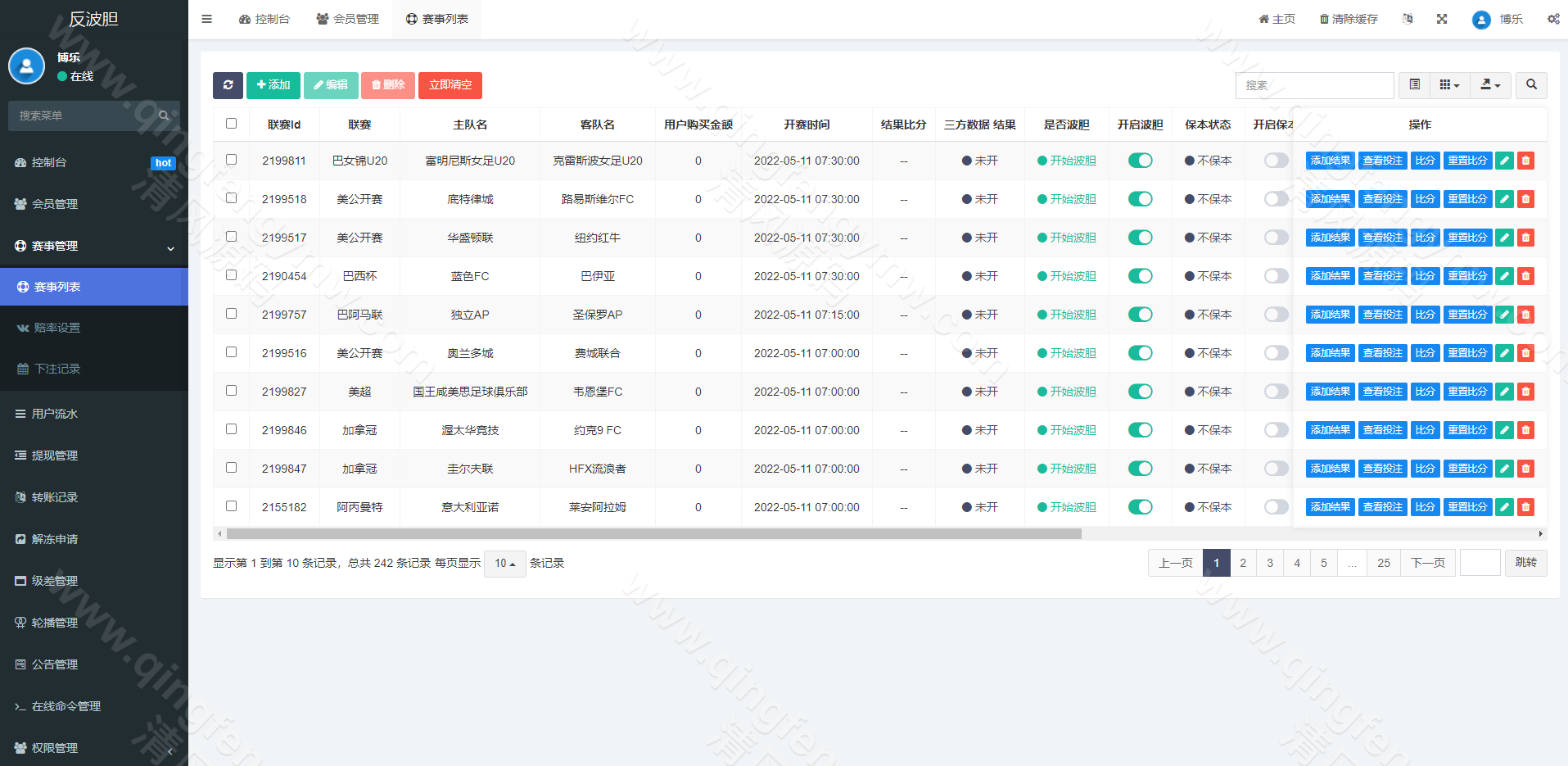Click the lock screen icon next to 主页

(1408, 18)
